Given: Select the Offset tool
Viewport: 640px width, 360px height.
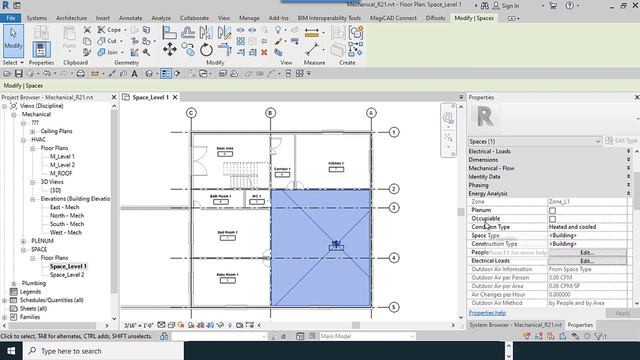Looking at the screenshot, I should [x=188, y=33].
